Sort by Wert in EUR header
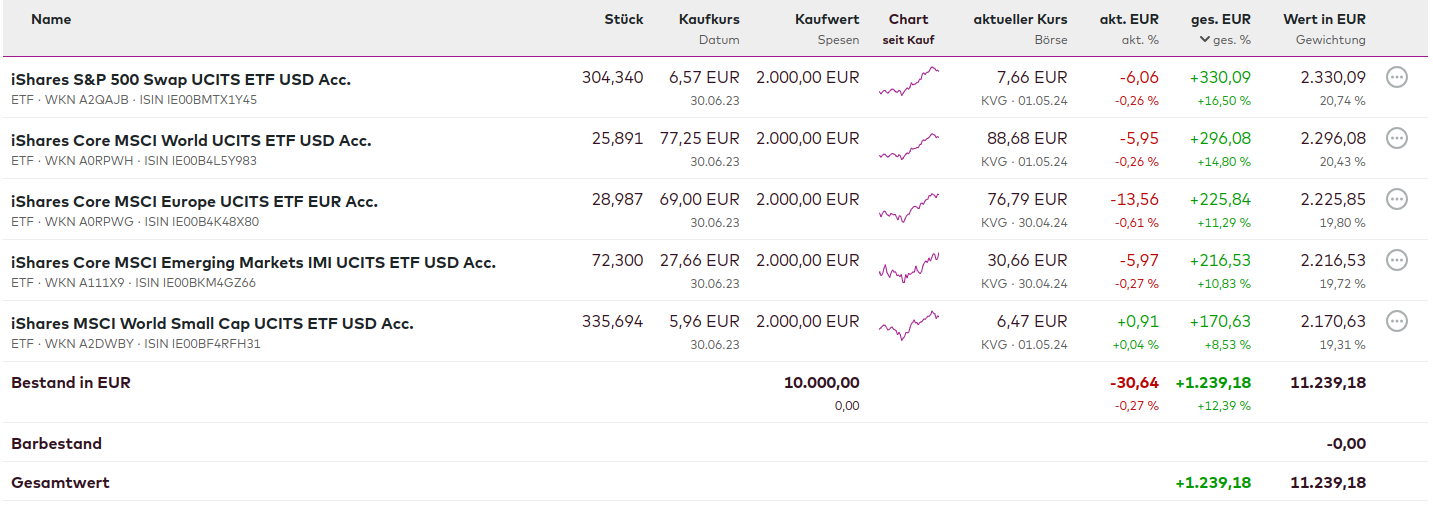 (1324, 19)
